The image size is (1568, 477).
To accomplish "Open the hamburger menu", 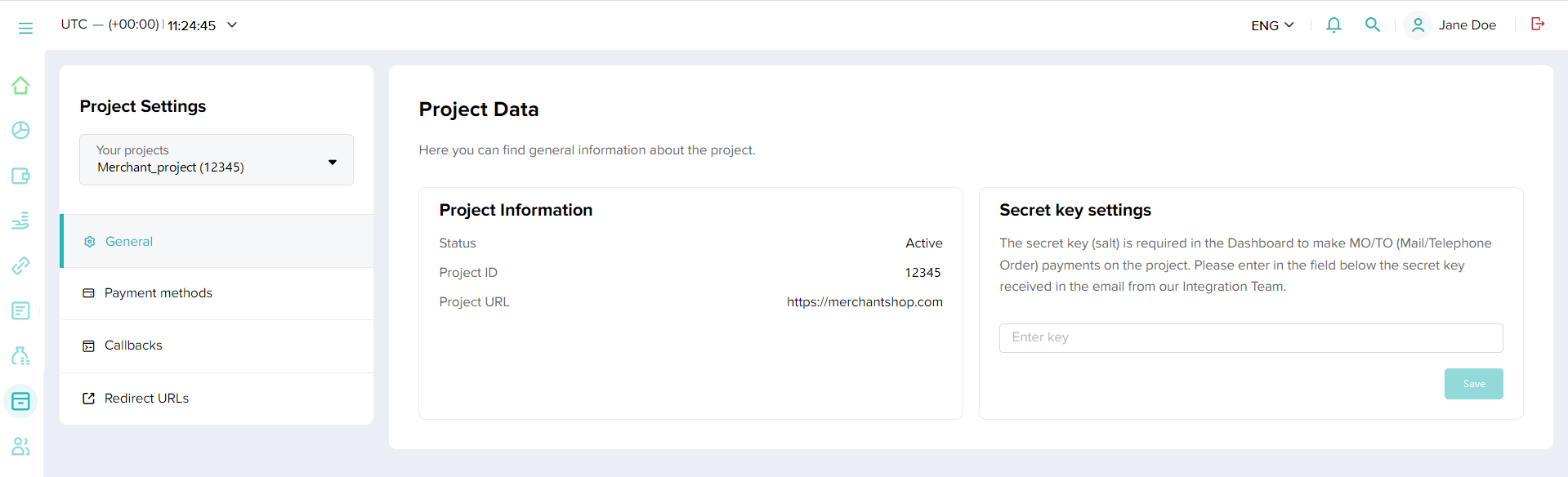I will tap(25, 28).
